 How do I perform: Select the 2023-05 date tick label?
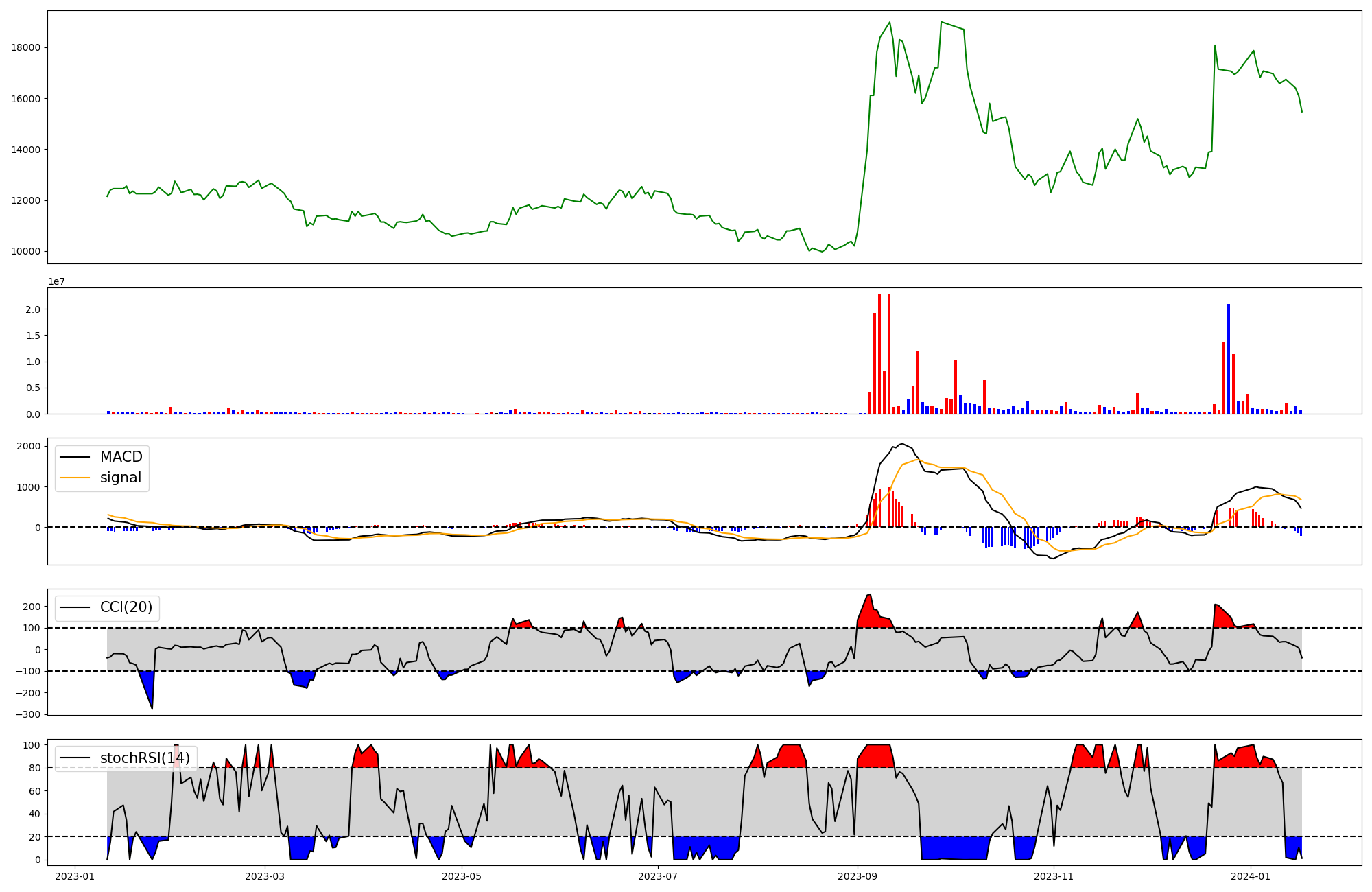coord(462,876)
